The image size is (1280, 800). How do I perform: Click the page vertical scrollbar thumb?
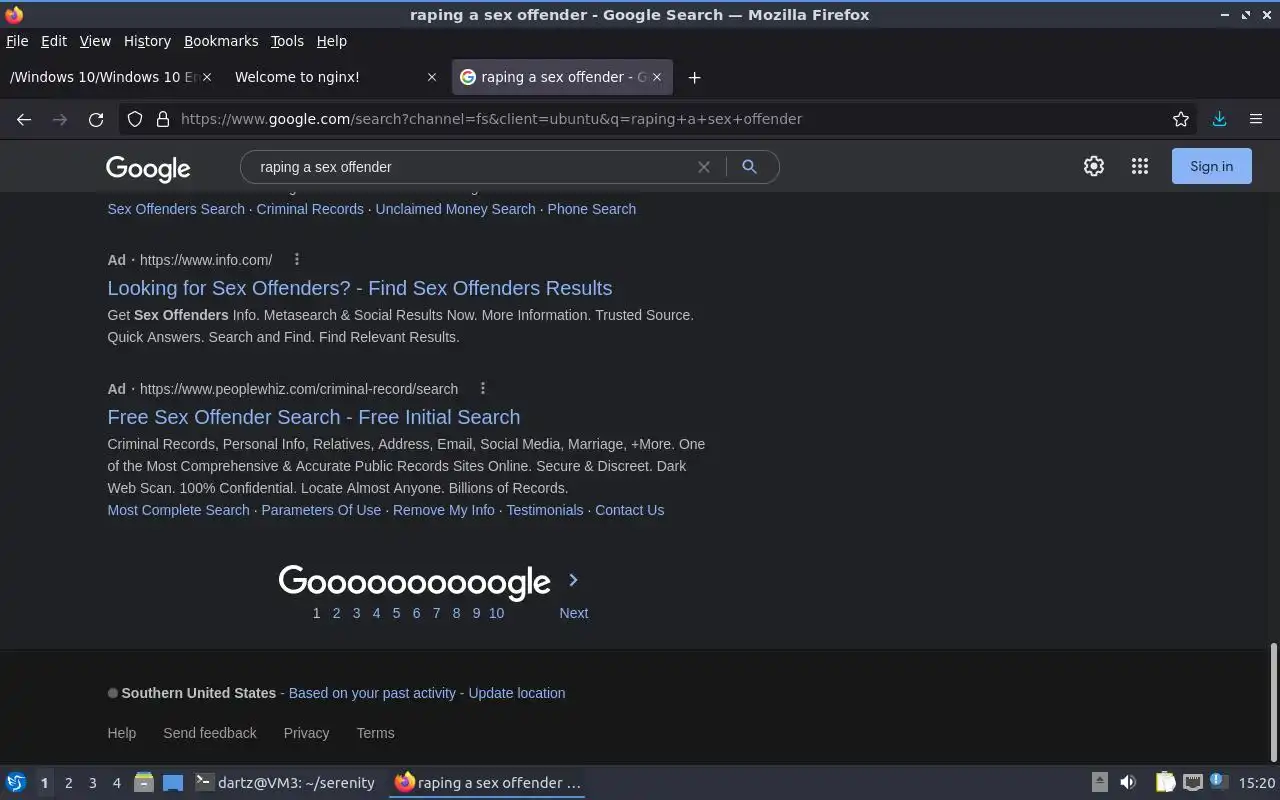click(1273, 703)
